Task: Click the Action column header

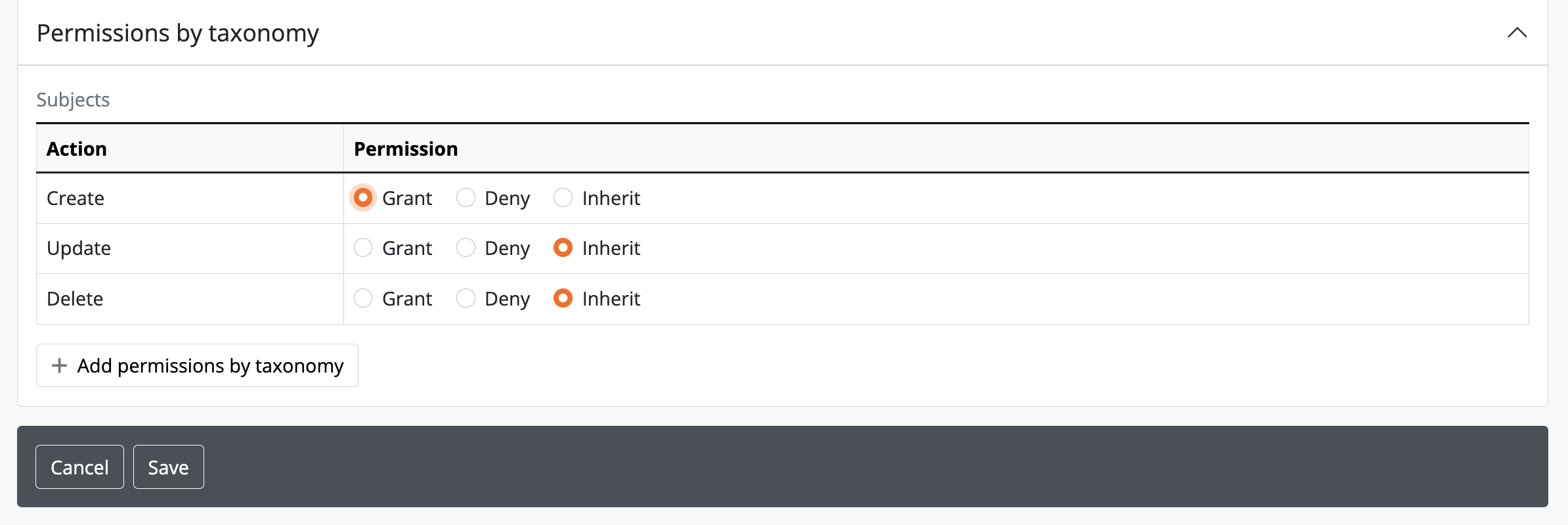Action: tap(77, 149)
